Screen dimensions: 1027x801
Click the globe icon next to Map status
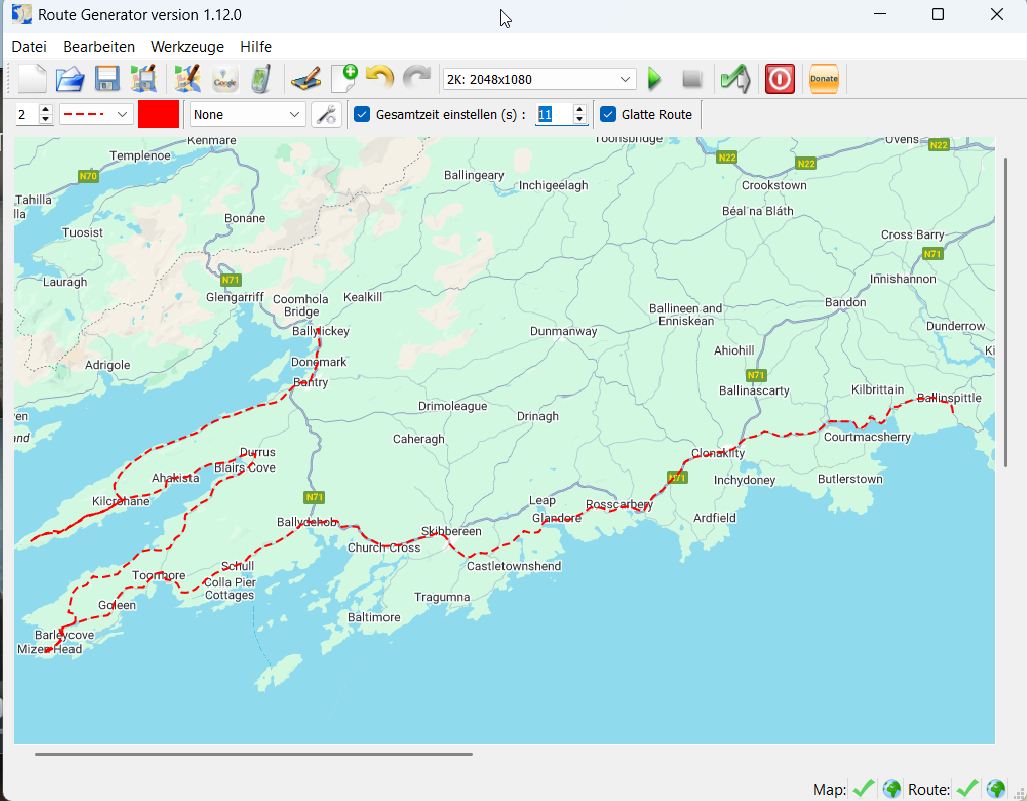(891, 789)
